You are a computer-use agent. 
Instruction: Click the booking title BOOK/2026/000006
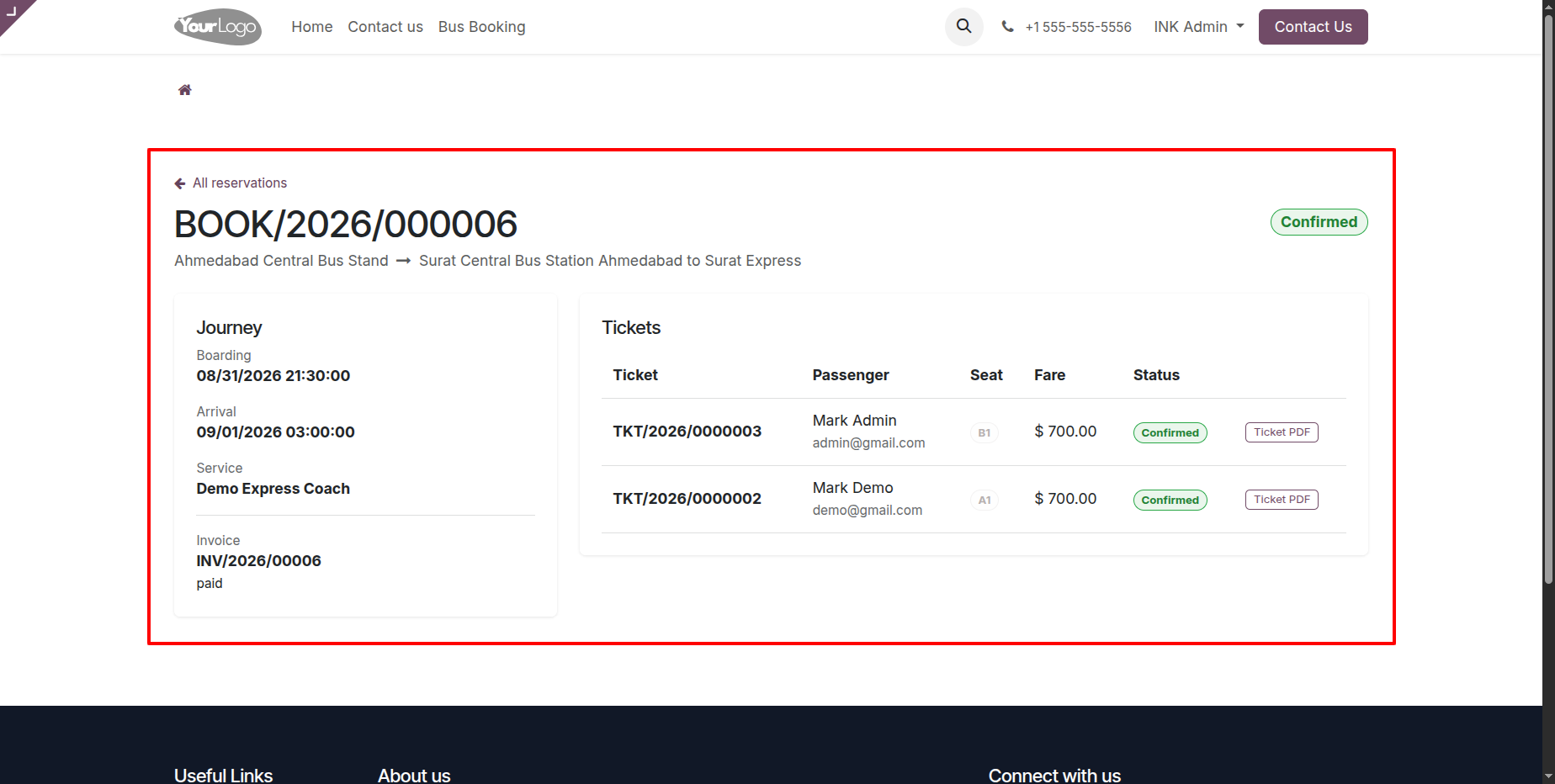click(x=346, y=225)
